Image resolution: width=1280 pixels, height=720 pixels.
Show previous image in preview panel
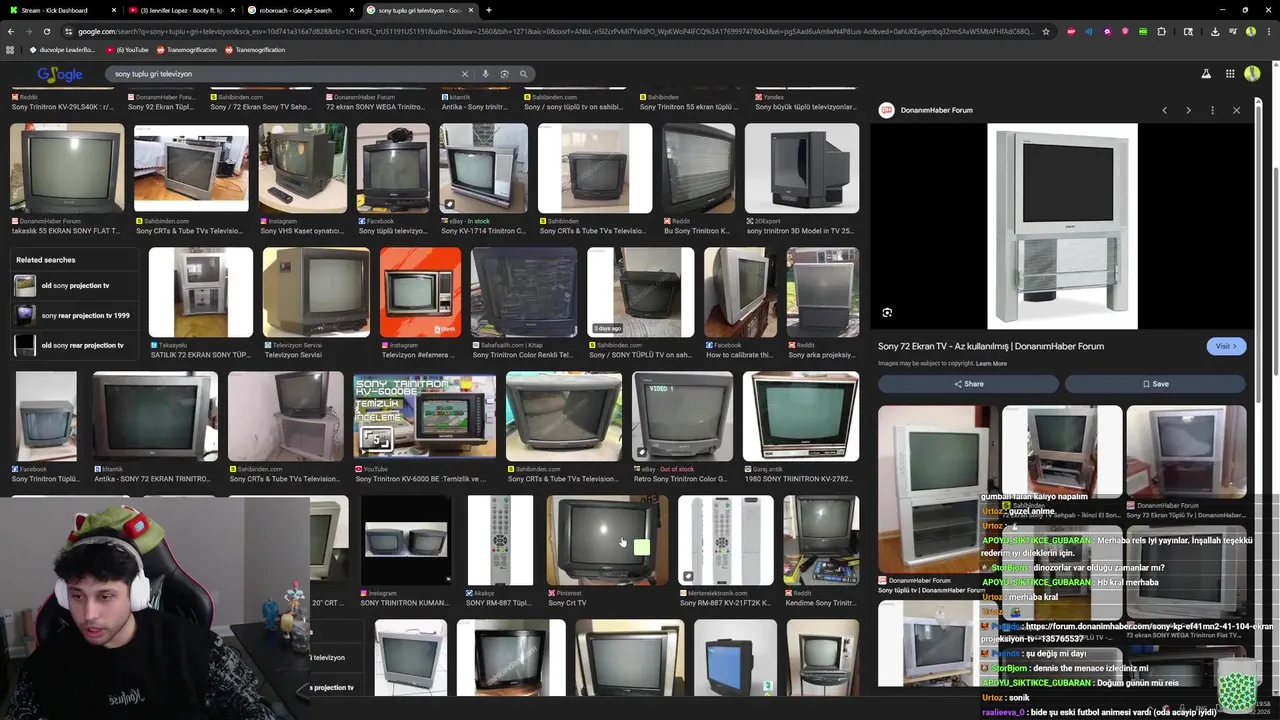1164,110
